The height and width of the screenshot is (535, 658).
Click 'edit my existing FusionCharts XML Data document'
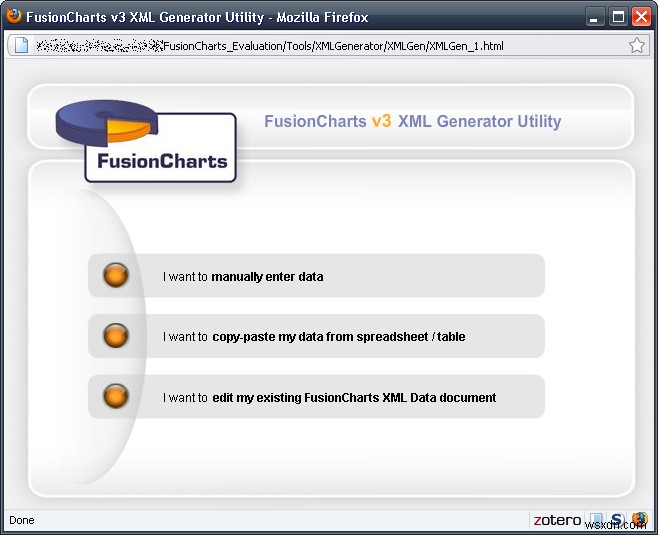coord(354,397)
